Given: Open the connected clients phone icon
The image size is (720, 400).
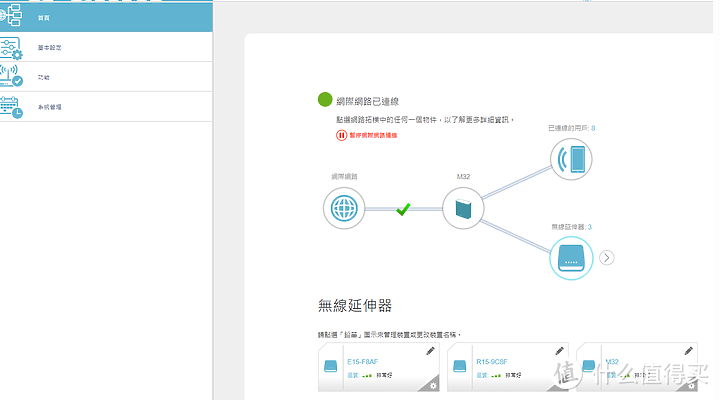Looking at the screenshot, I should click(571, 159).
